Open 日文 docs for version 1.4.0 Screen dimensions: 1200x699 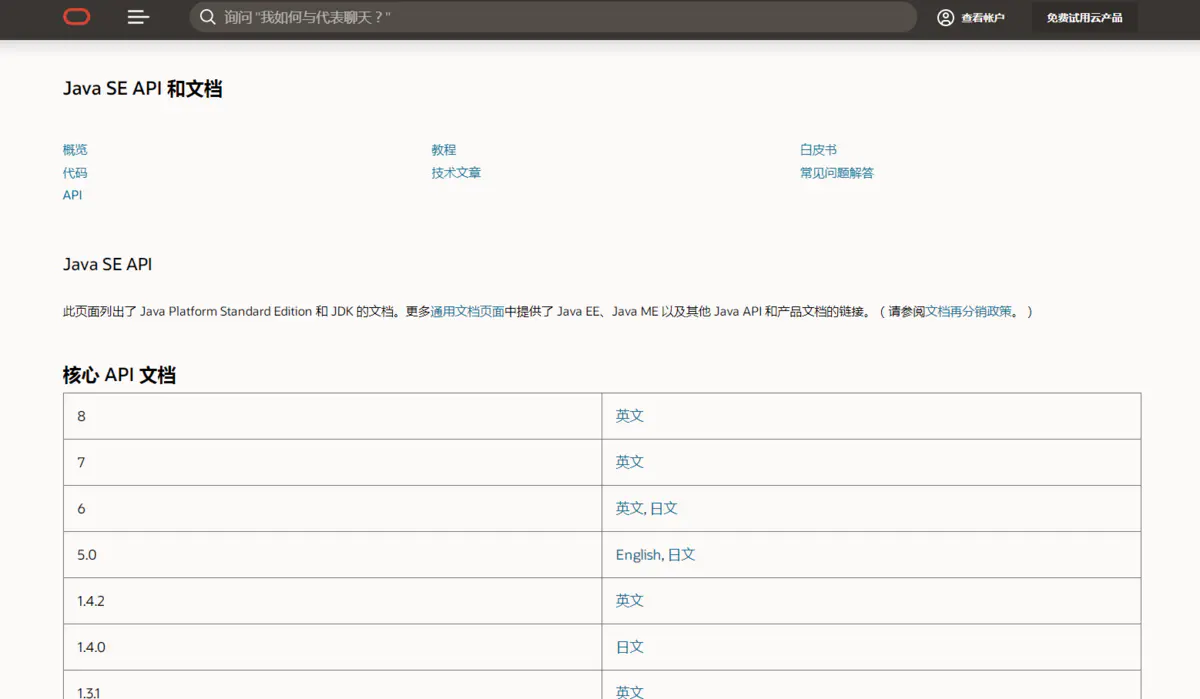pos(630,647)
